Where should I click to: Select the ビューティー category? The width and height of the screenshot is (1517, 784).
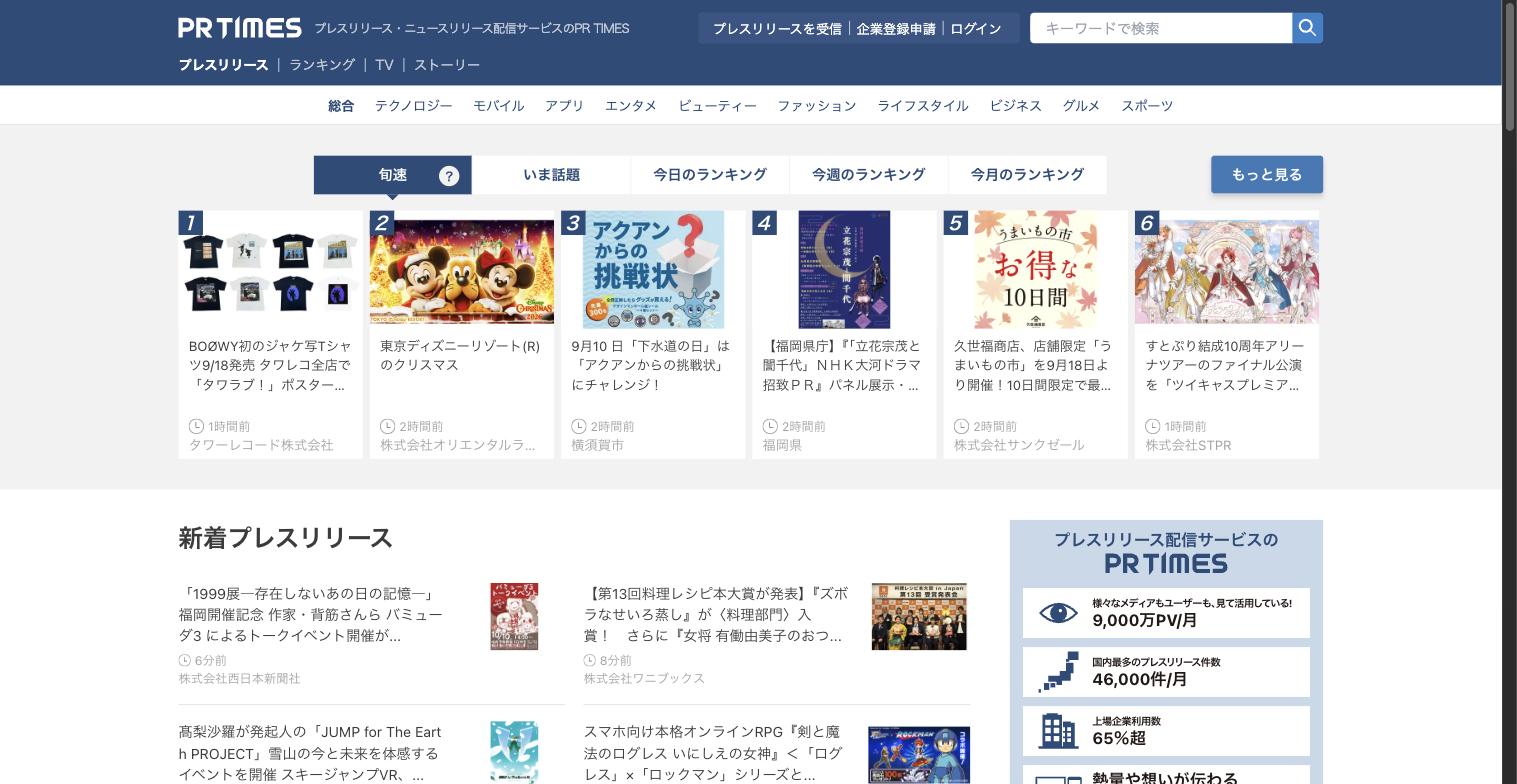pyautogui.click(x=717, y=105)
